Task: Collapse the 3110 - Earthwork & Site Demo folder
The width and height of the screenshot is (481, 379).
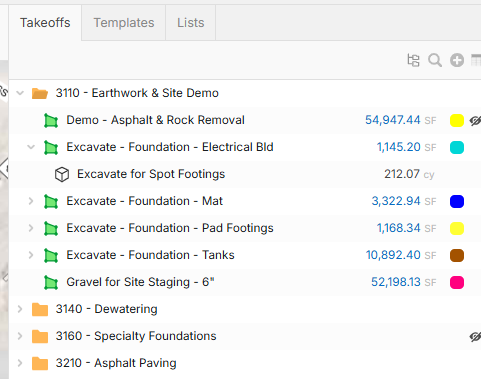Action: coord(20,93)
